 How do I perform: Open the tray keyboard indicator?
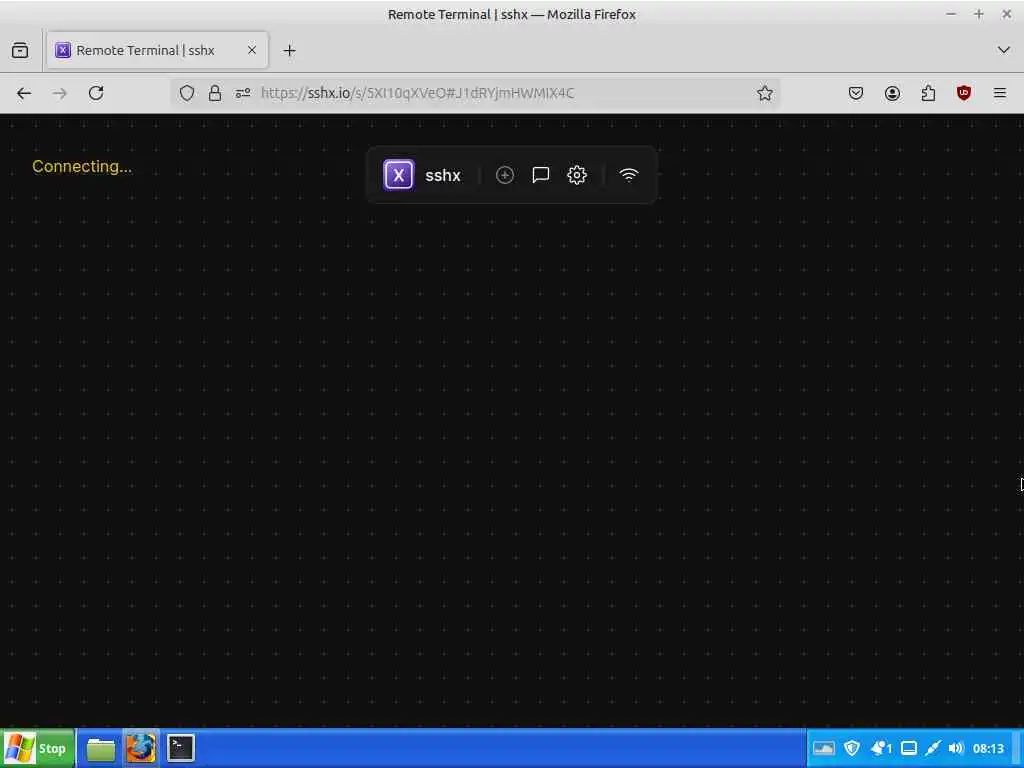point(824,748)
